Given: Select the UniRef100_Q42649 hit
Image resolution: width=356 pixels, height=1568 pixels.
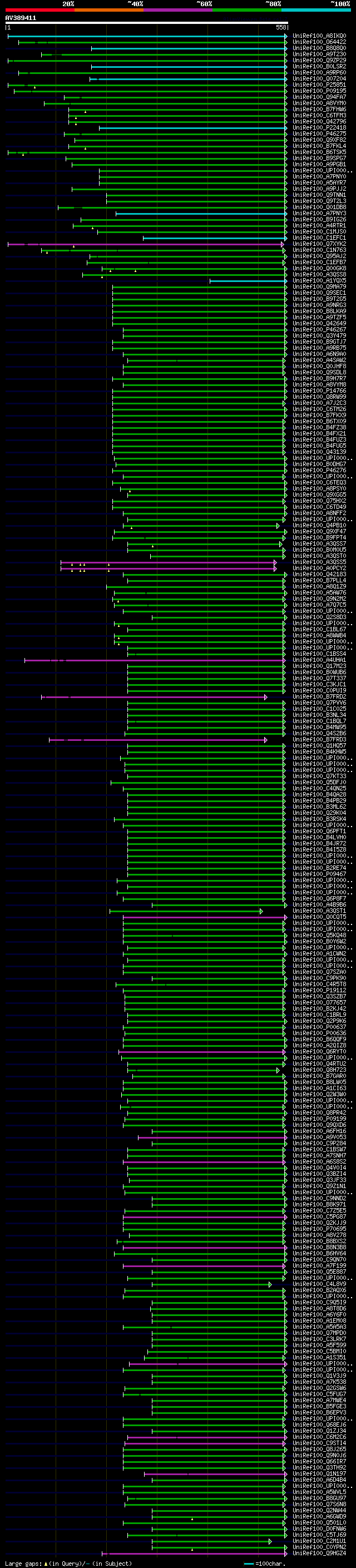Looking at the screenshot, I should pos(319,324).
